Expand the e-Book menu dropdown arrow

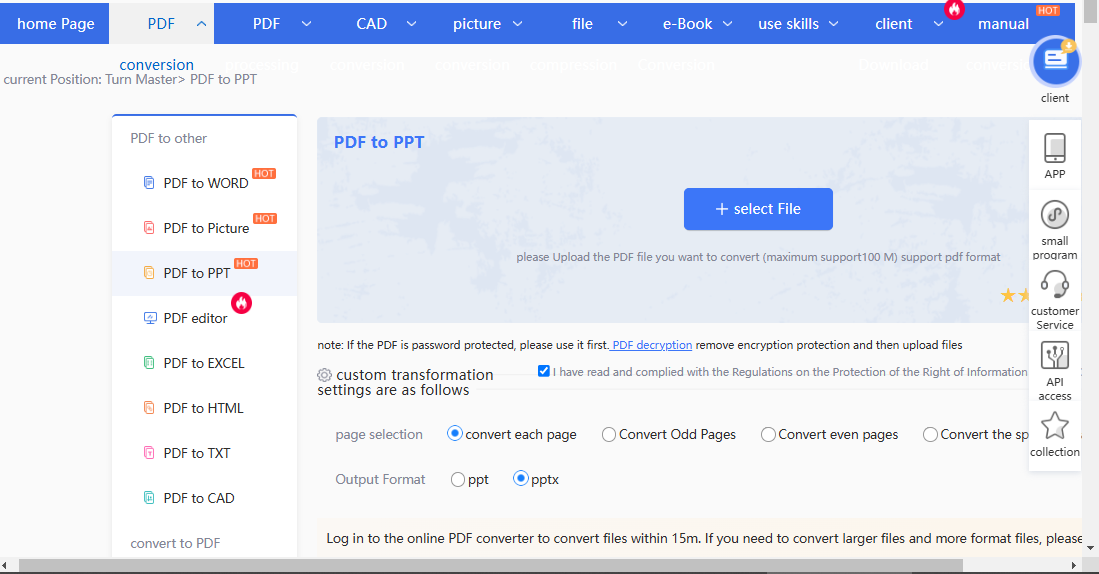point(728,24)
